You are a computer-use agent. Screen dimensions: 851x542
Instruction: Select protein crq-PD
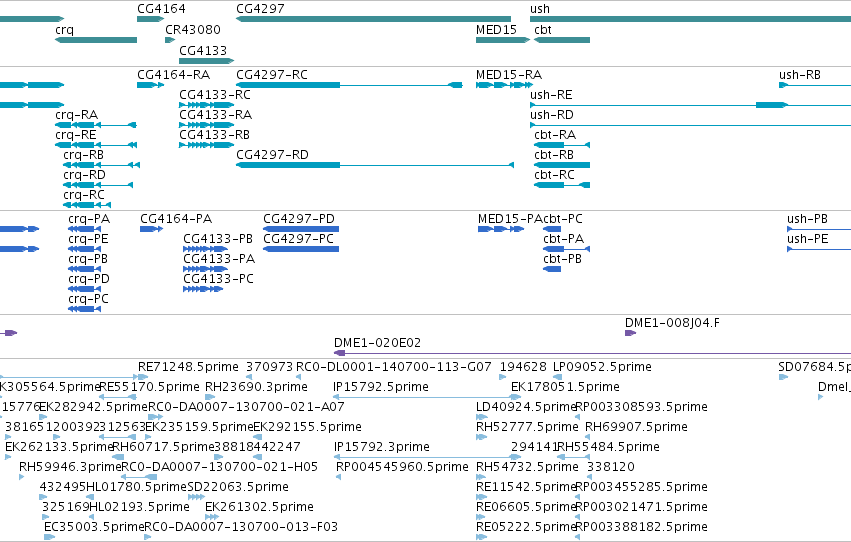click(85, 289)
